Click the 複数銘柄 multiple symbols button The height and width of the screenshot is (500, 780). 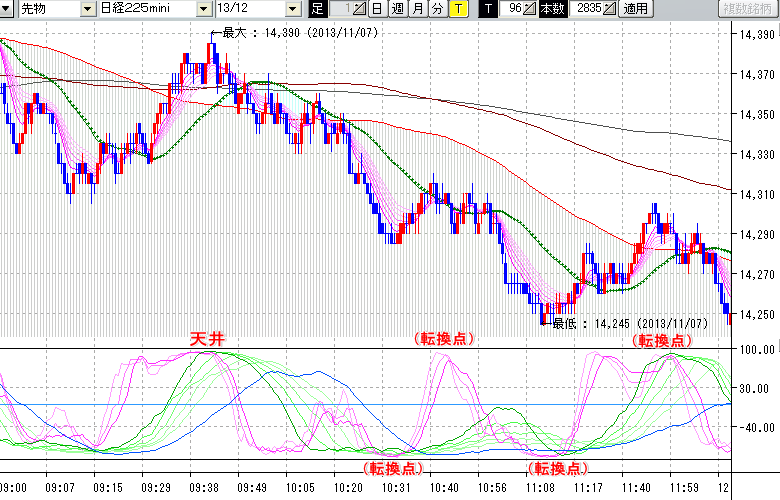747,9
